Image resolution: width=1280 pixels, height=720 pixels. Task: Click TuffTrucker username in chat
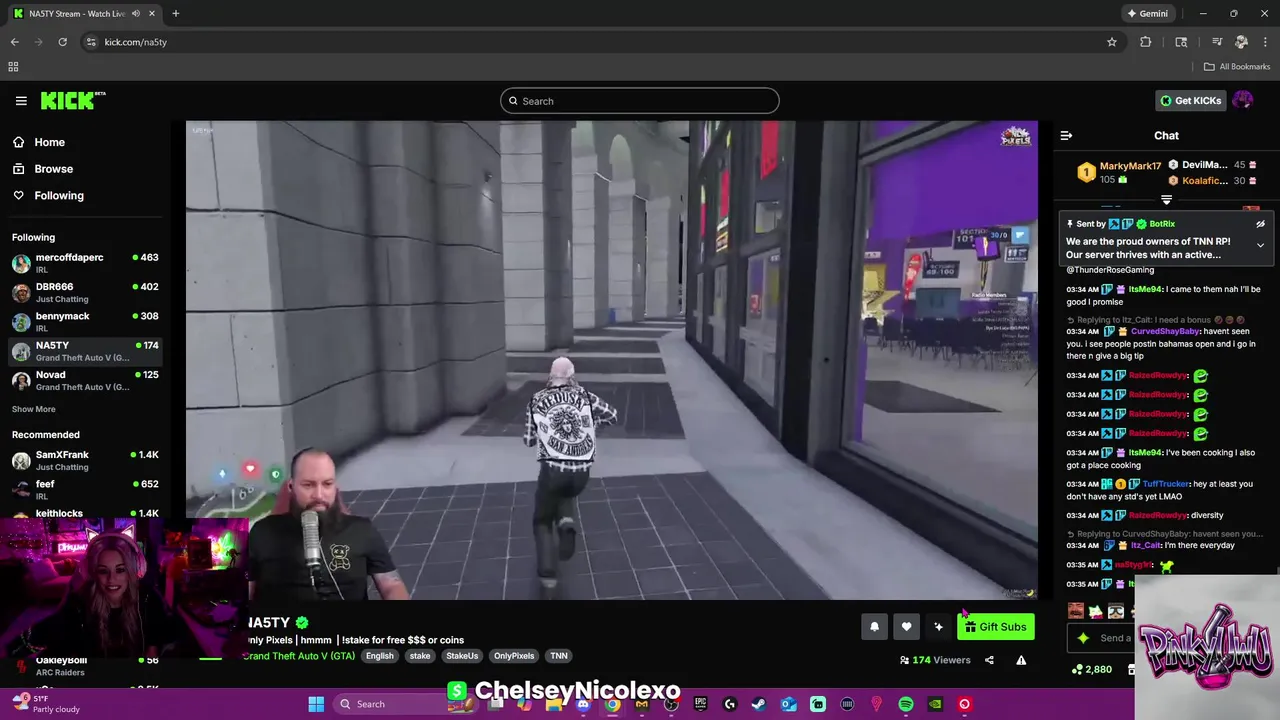[x=1165, y=484]
